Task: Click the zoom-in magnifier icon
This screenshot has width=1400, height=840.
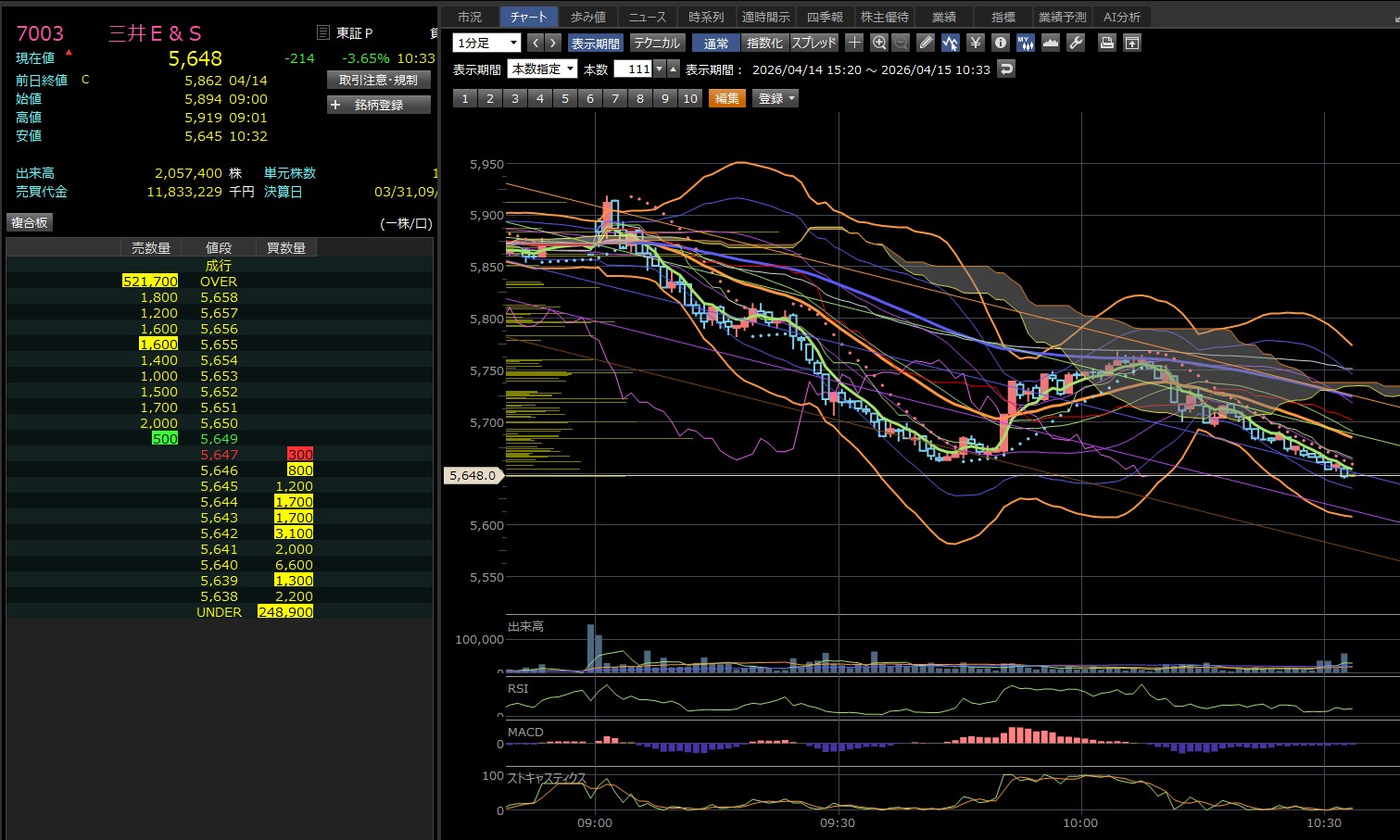Action: pos(879,43)
